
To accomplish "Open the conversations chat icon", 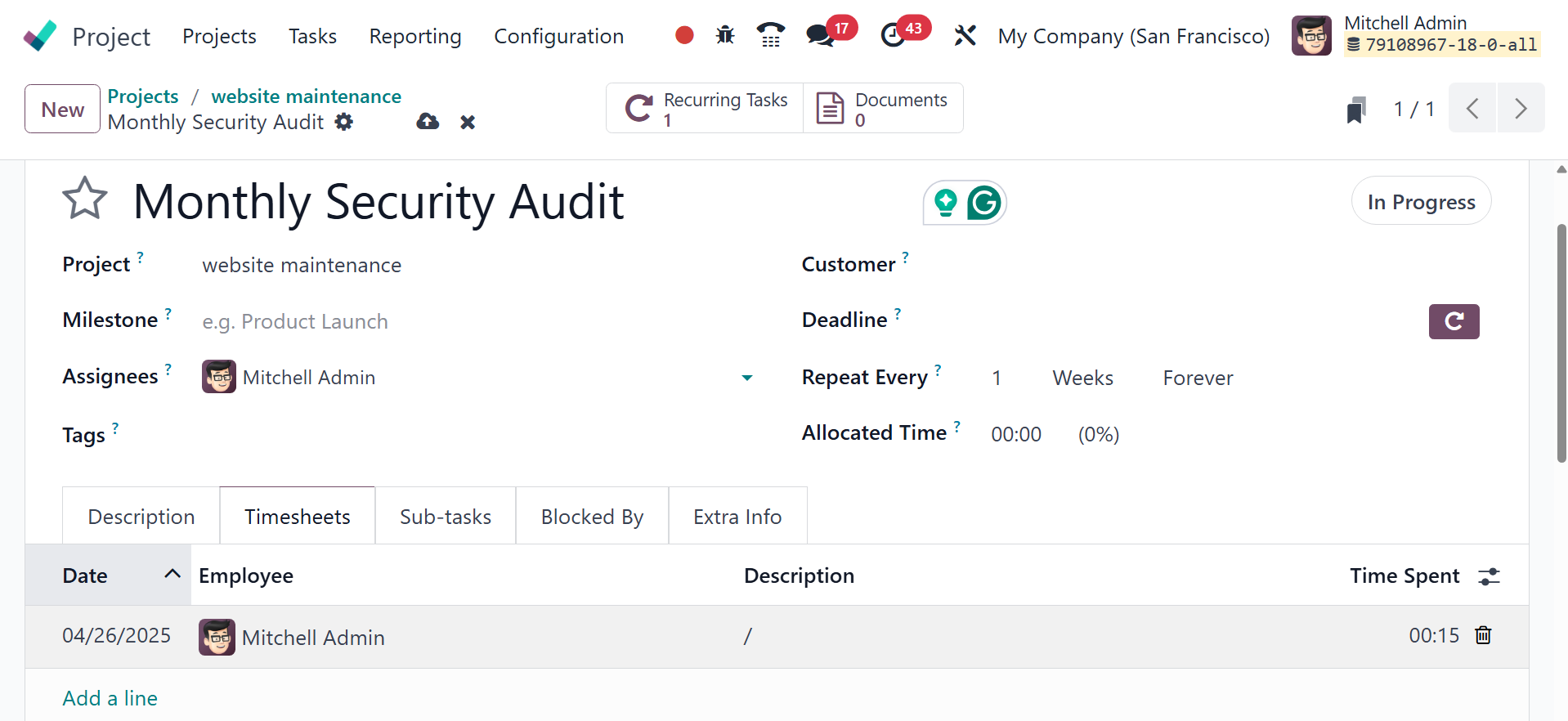I will pos(819,35).
